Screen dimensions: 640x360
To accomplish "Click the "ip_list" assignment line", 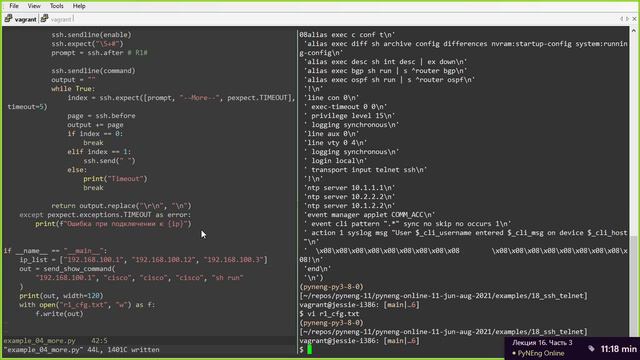I will coord(143,260).
